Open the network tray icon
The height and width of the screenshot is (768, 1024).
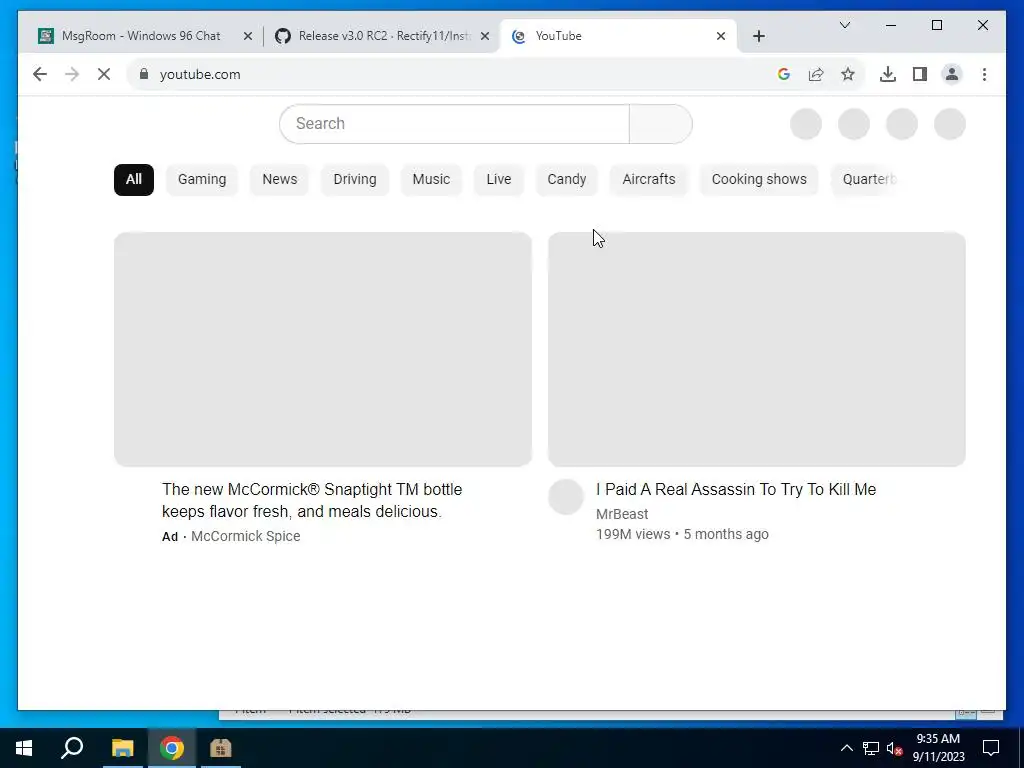click(871, 748)
